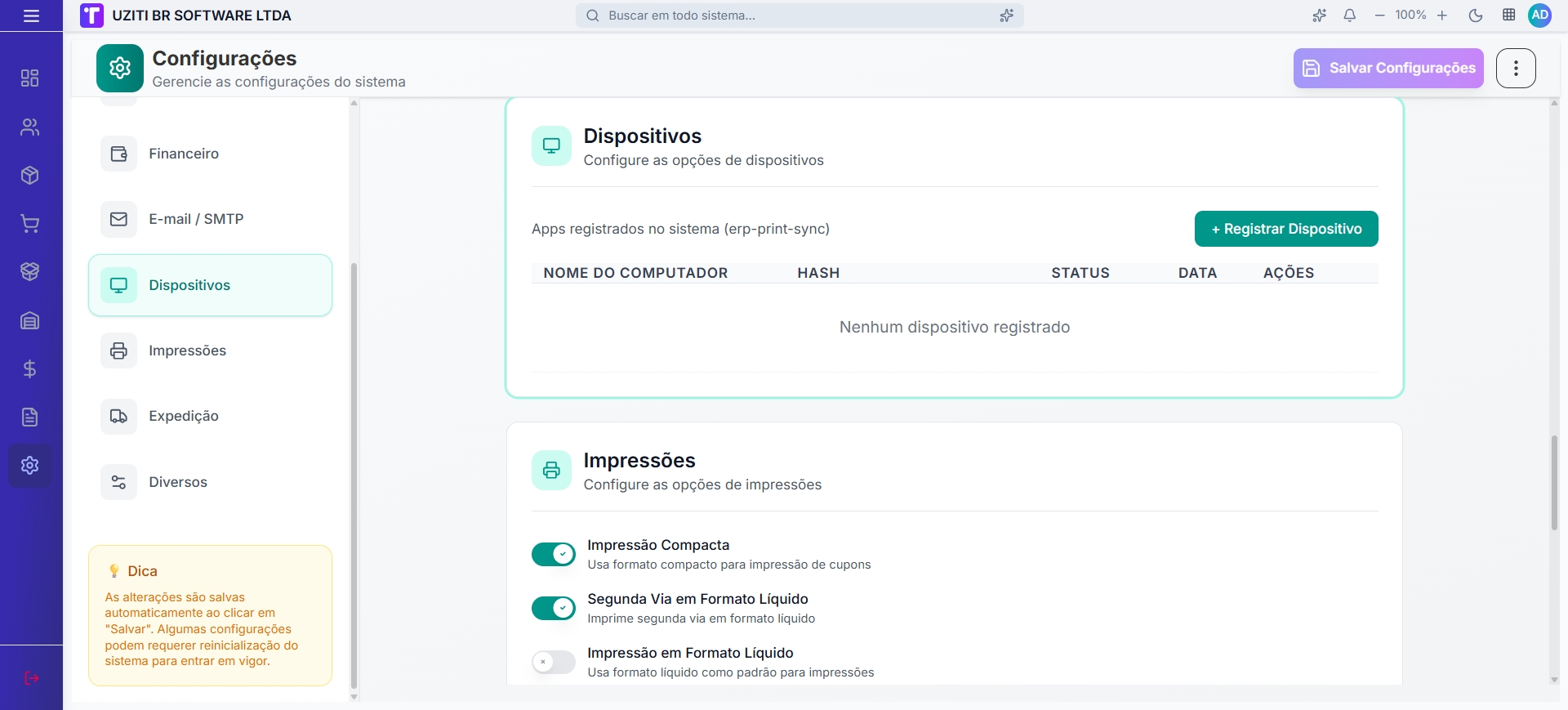Click the DATA column header
Image resolution: width=1568 pixels, height=710 pixels.
point(1197,273)
